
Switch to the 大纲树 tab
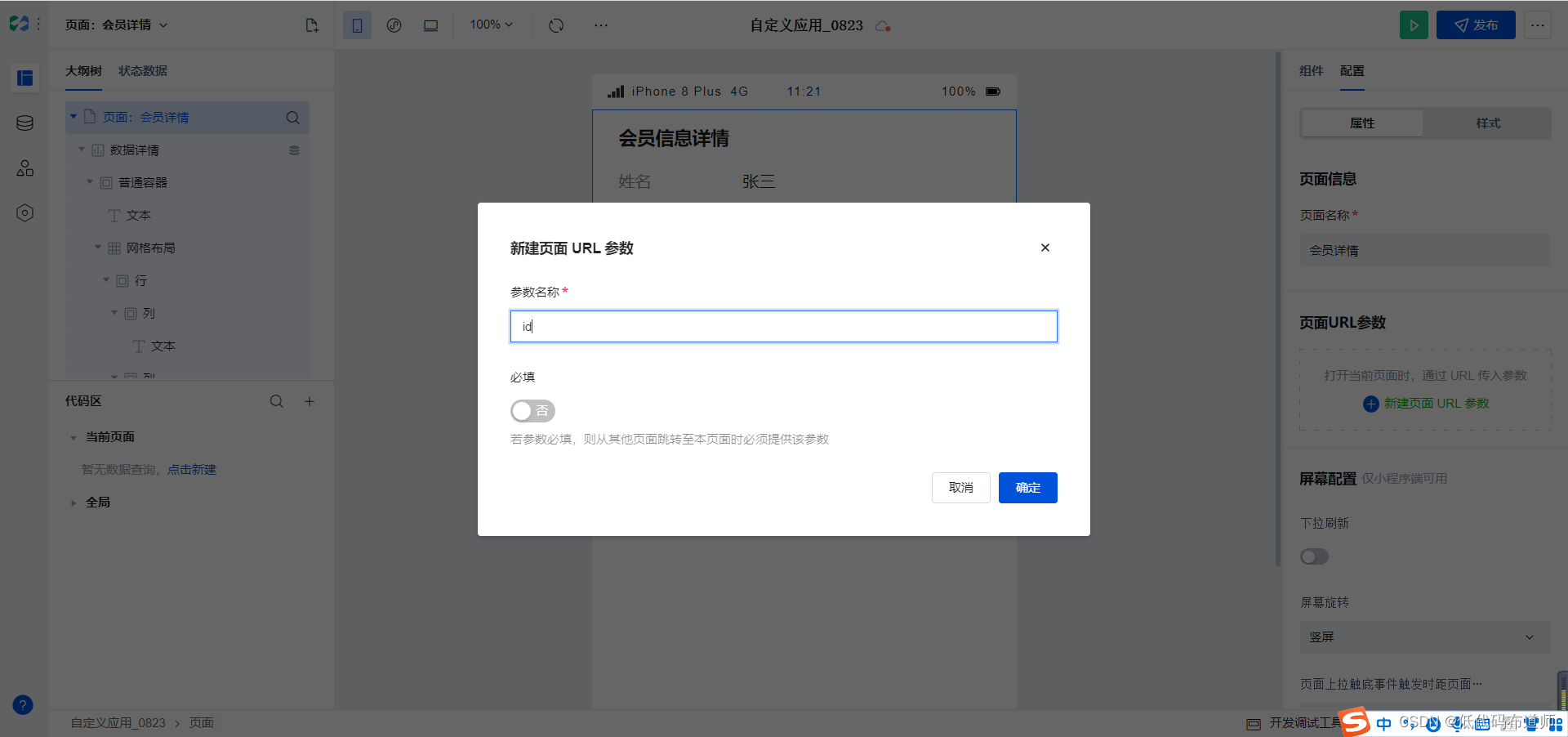[83, 71]
